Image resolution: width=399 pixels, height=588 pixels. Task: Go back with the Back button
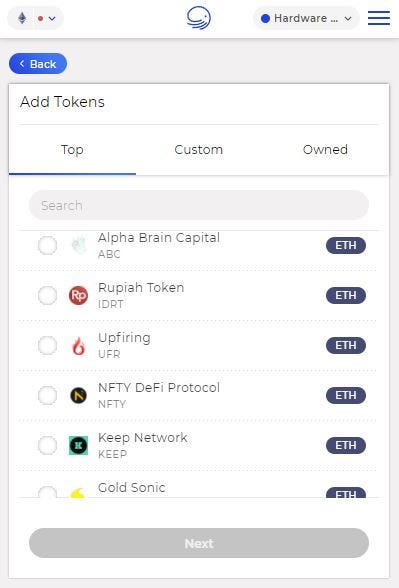[x=38, y=64]
